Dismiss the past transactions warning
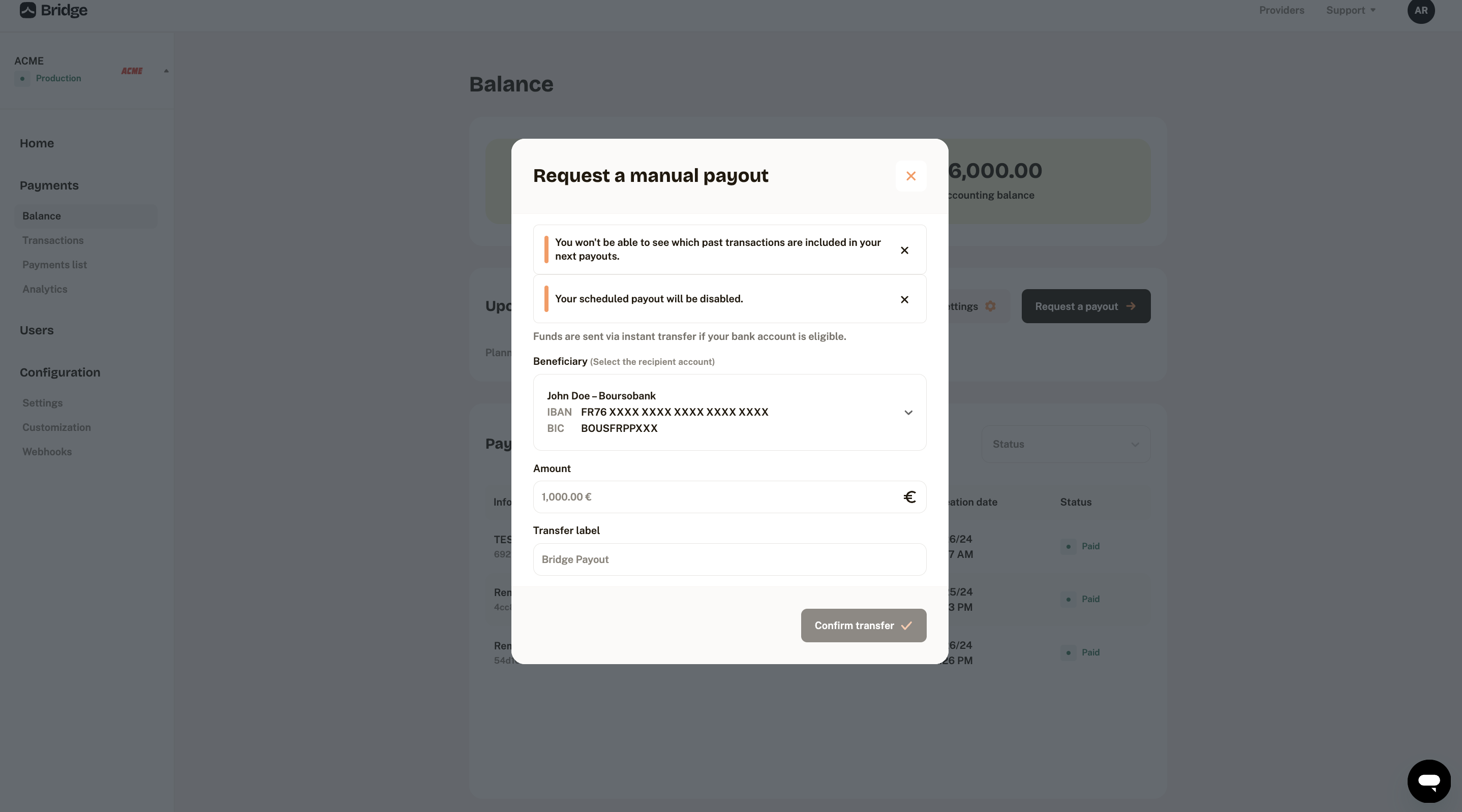The width and height of the screenshot is (1462, 812). pos(905,250)
